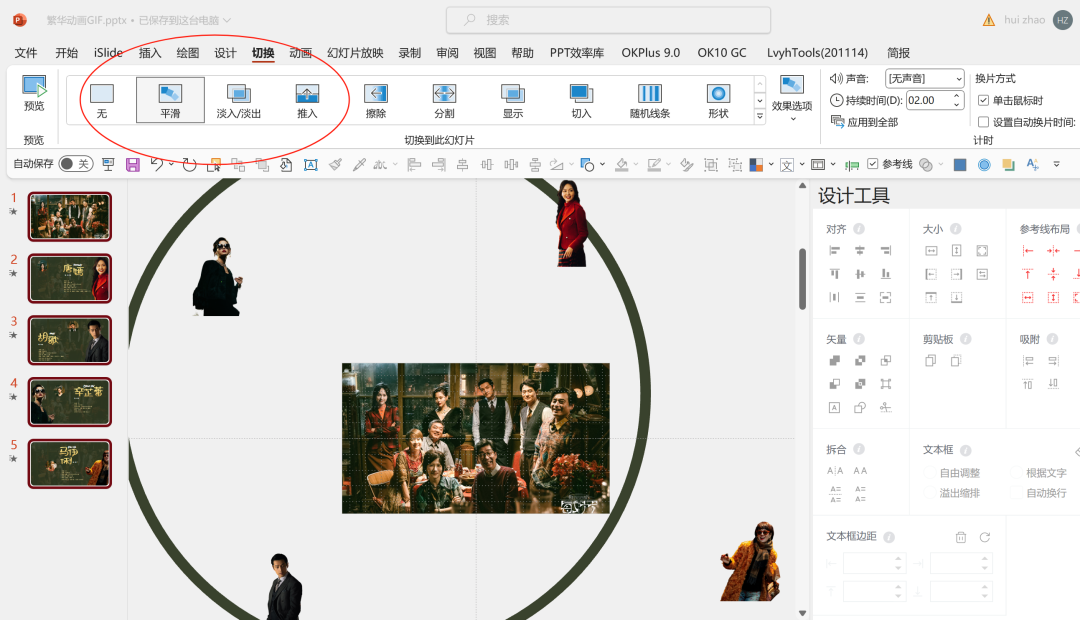Click align-right icon in 对齐 section

[x=886, y=251]
